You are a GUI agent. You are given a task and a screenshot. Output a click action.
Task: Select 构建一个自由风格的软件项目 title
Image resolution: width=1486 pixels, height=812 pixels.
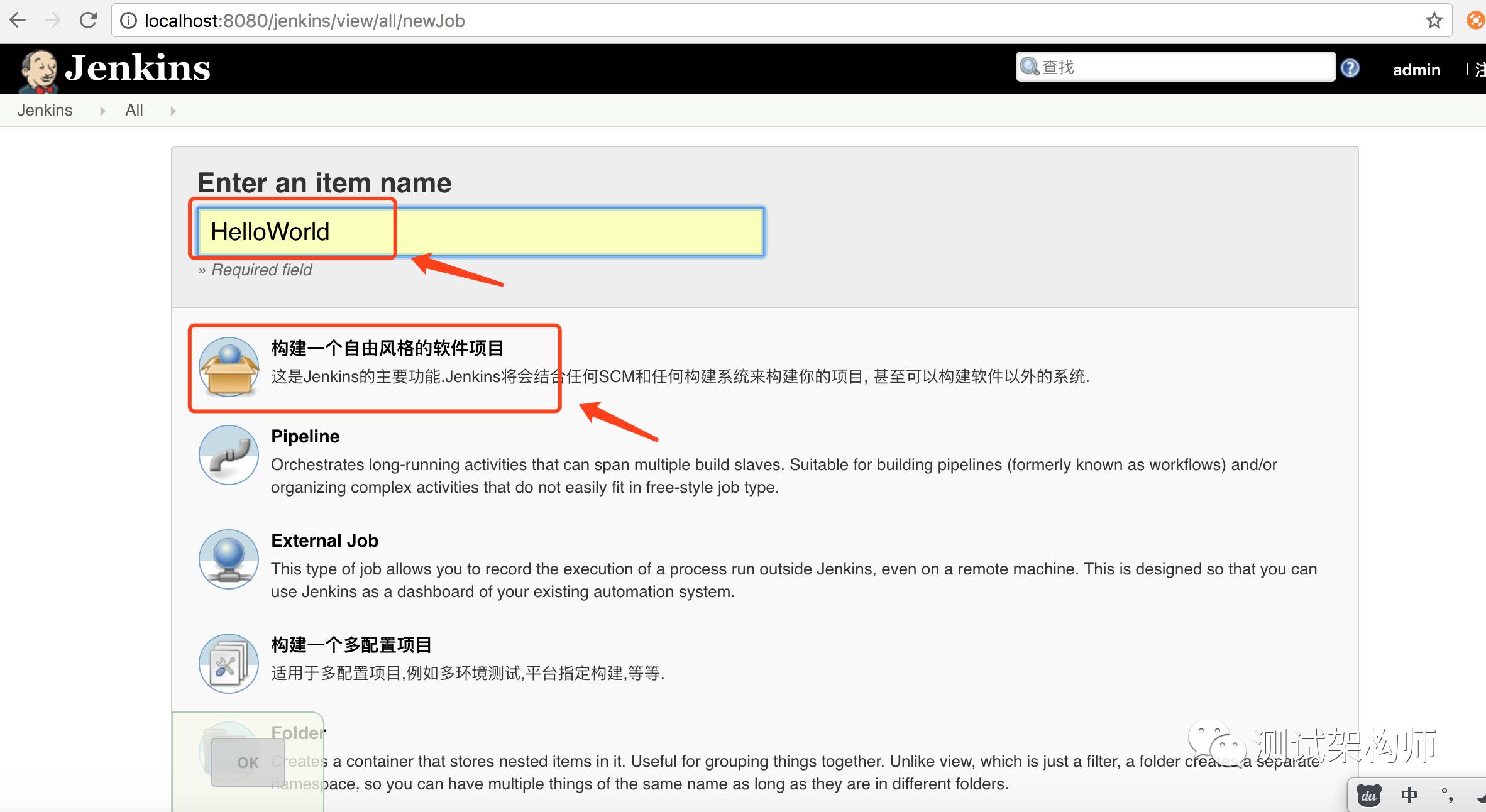point(387,348)
